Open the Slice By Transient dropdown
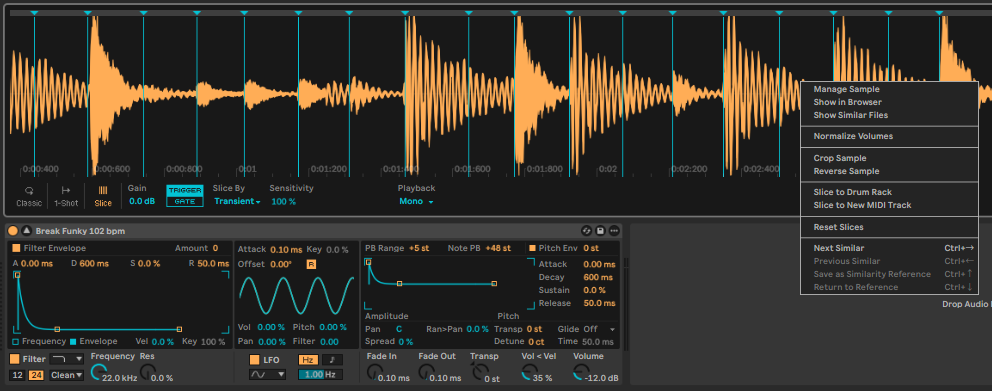The height and width of the screenshot is (391, 992). 237,201
